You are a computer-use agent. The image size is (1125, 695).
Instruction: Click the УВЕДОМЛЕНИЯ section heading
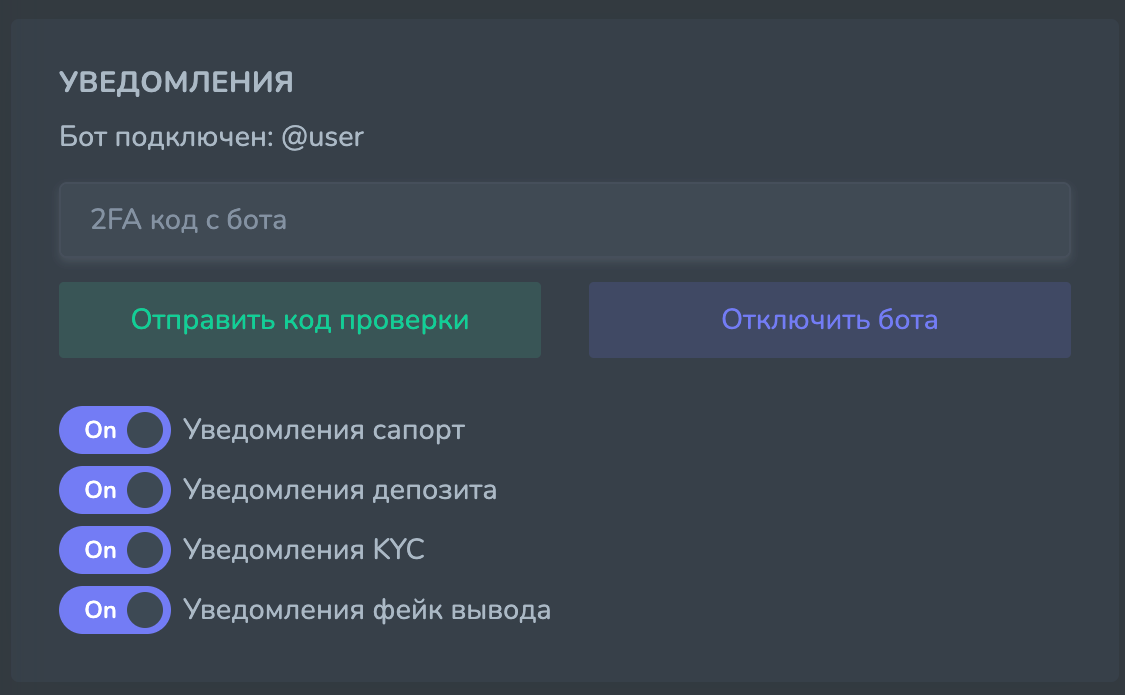(176, 83)
